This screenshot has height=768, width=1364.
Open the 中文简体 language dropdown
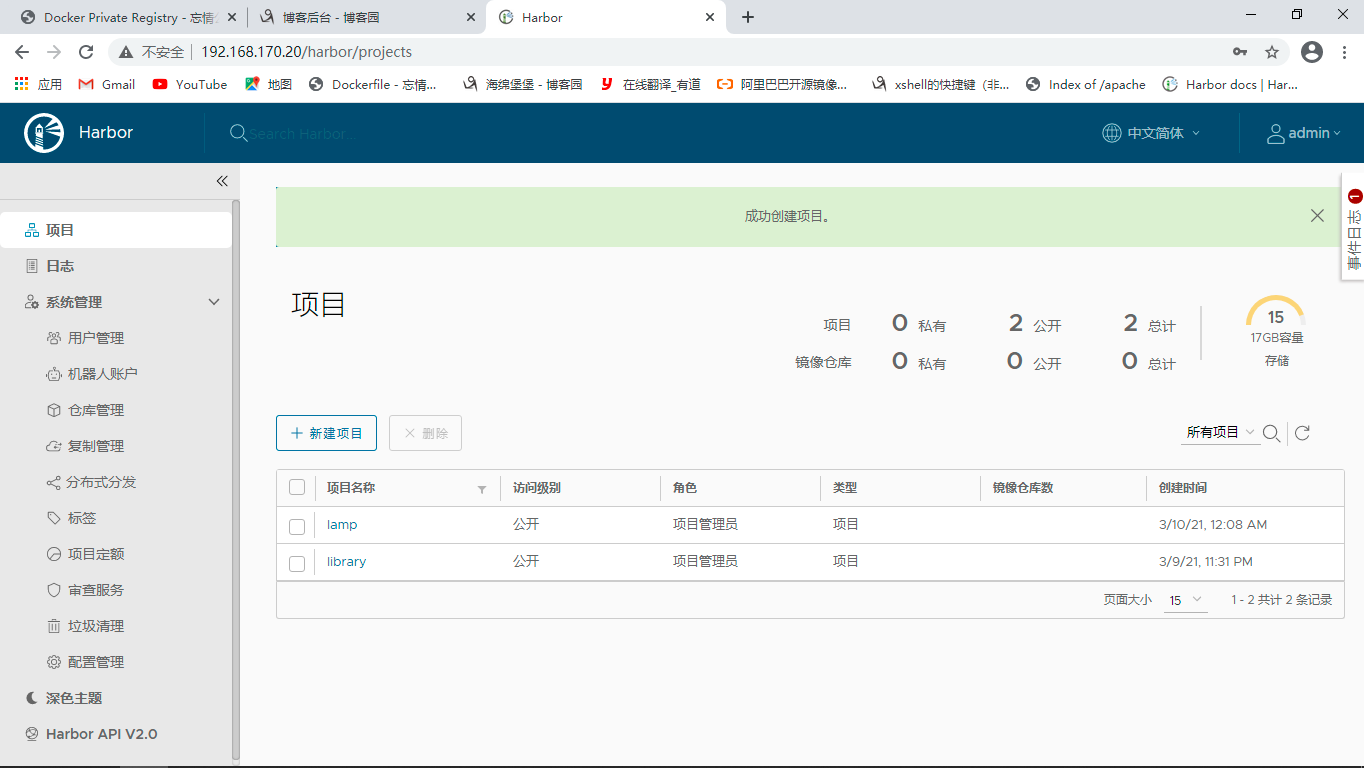click(1151, 133)
